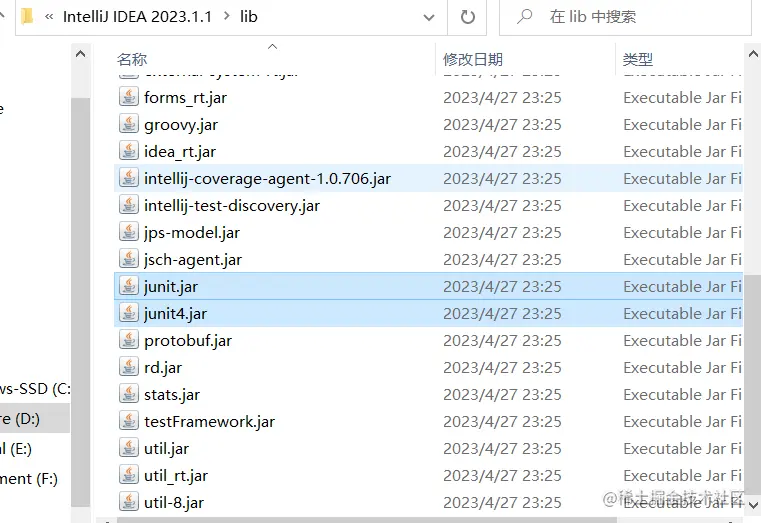
Task: Click the modified date of idea_rt.jar
Action: pyautogui.click(x=502, y=152)
